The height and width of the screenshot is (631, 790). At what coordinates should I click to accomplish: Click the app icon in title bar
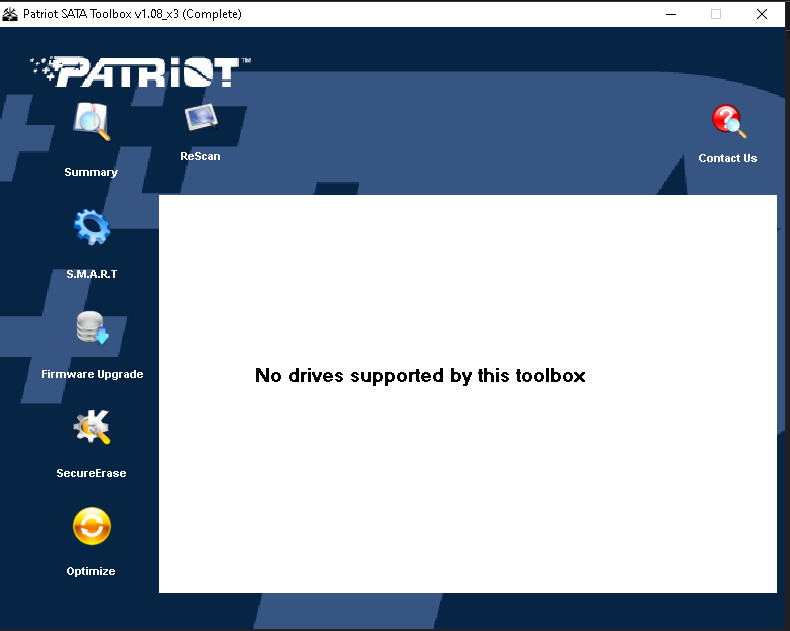point(10,14)
